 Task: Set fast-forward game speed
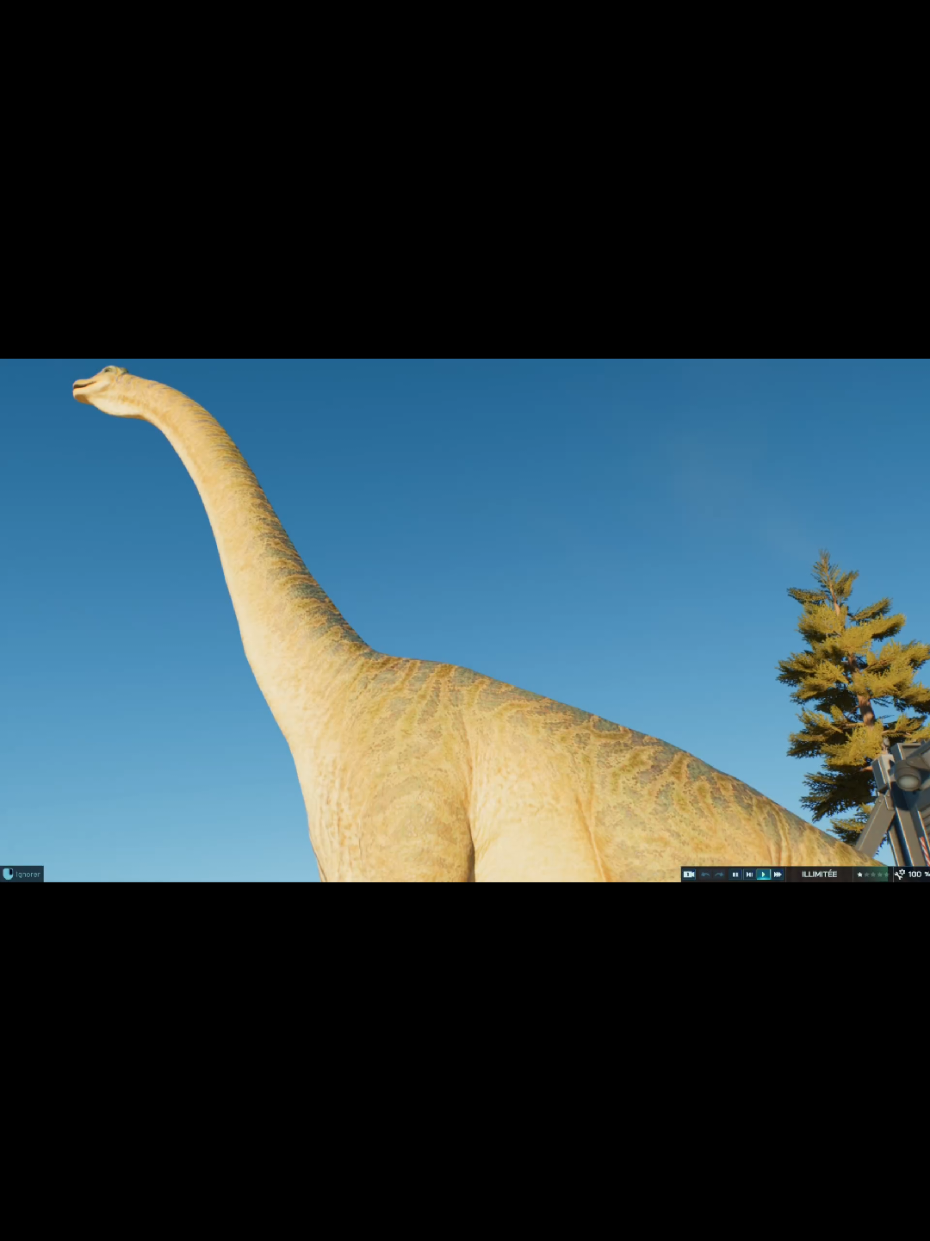pos(777,874)
